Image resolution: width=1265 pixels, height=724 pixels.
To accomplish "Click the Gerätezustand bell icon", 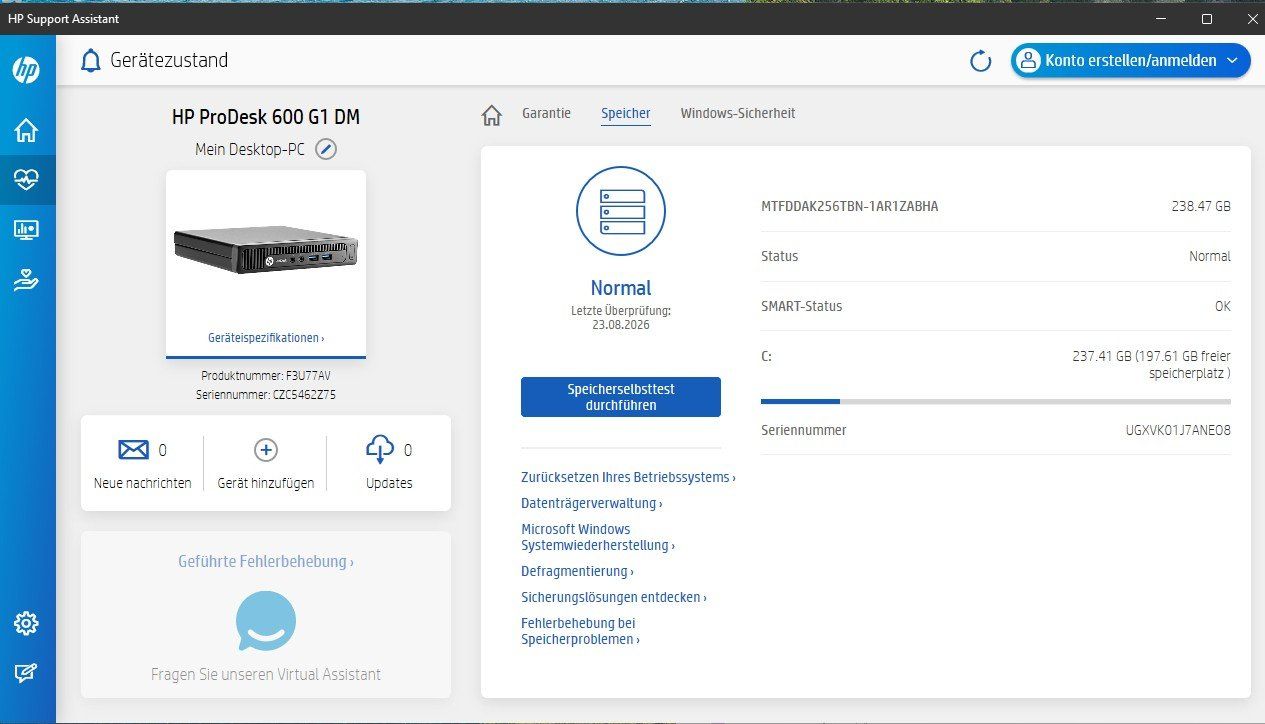I will point(91,61).
